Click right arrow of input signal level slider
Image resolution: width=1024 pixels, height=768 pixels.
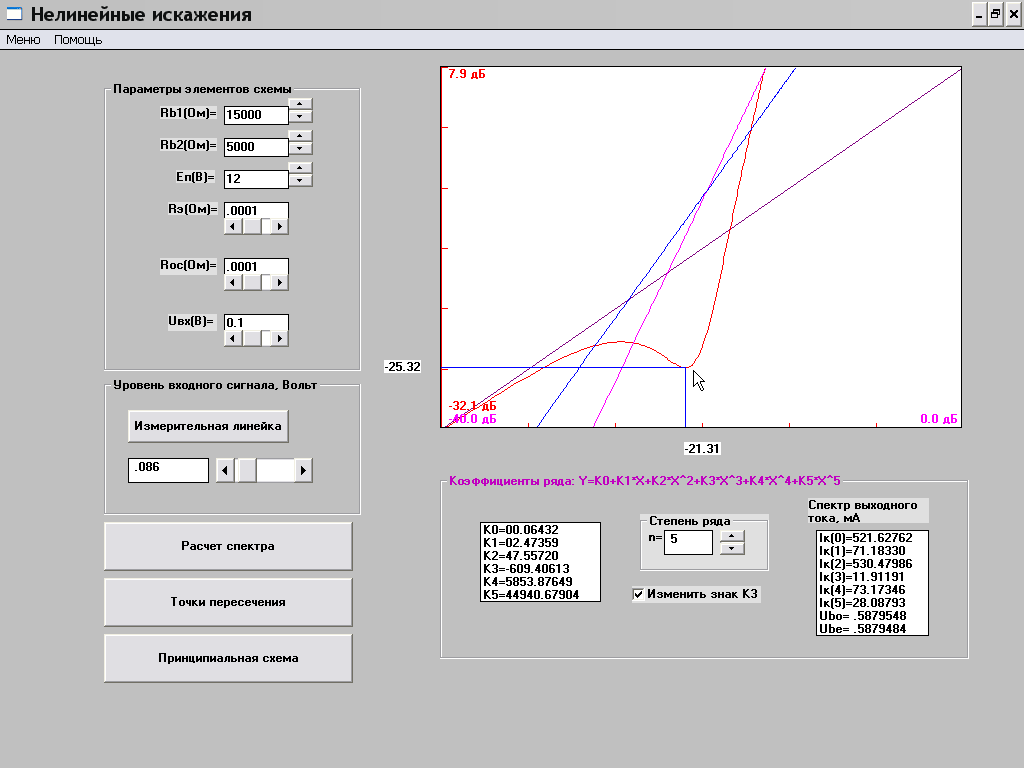coord(303,470)
